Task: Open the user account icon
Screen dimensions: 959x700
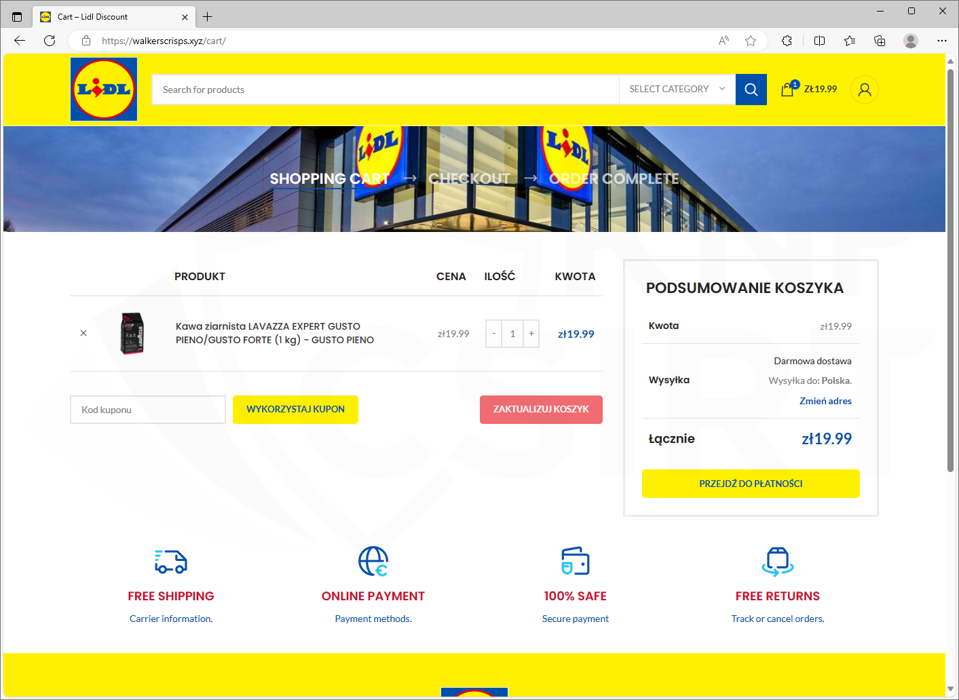Action: pos(864,90)
